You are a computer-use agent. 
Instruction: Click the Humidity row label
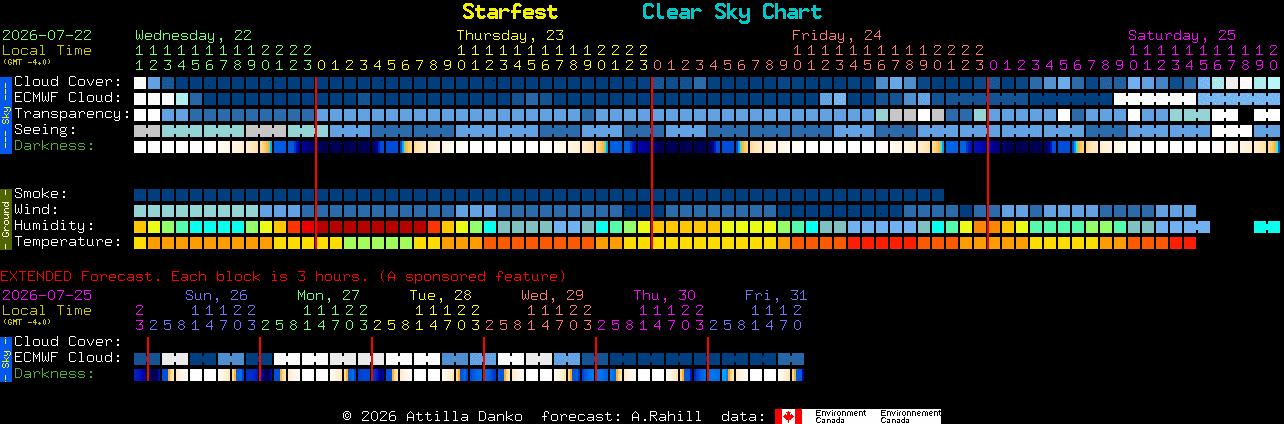pyautogui.click(x=54, y=225)
